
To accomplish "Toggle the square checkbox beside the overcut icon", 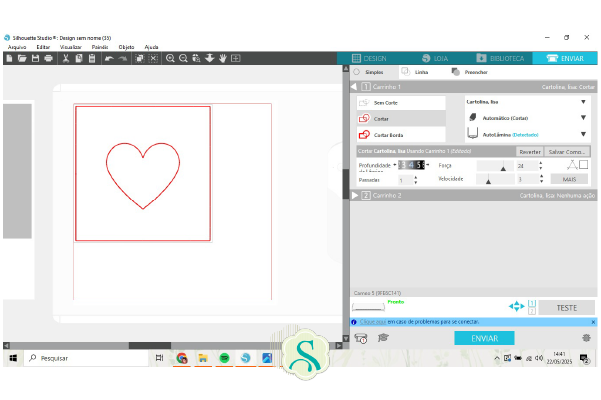I will click(584, 165).
